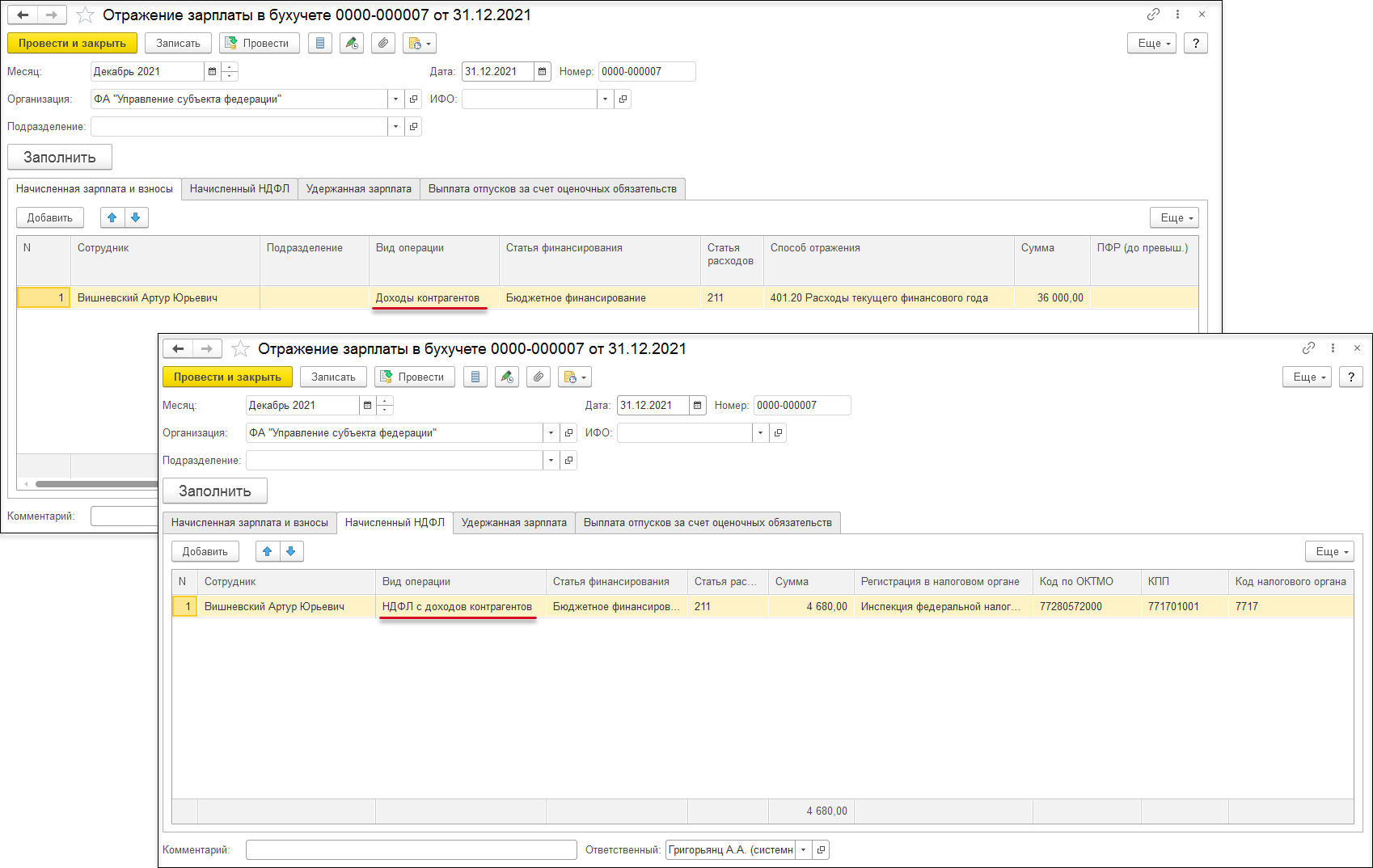Open Организация dropdown in back window
This screenshot has height=868, width=1373.
395,99
